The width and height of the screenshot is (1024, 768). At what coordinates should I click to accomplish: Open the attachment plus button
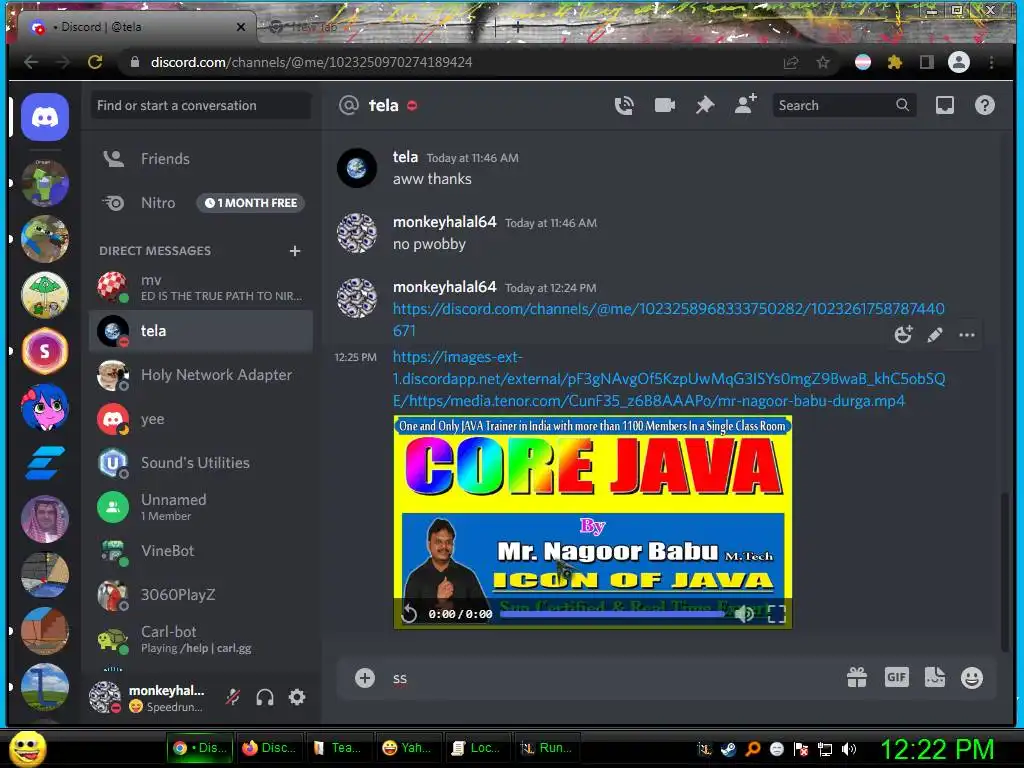(x=364, y=678)
